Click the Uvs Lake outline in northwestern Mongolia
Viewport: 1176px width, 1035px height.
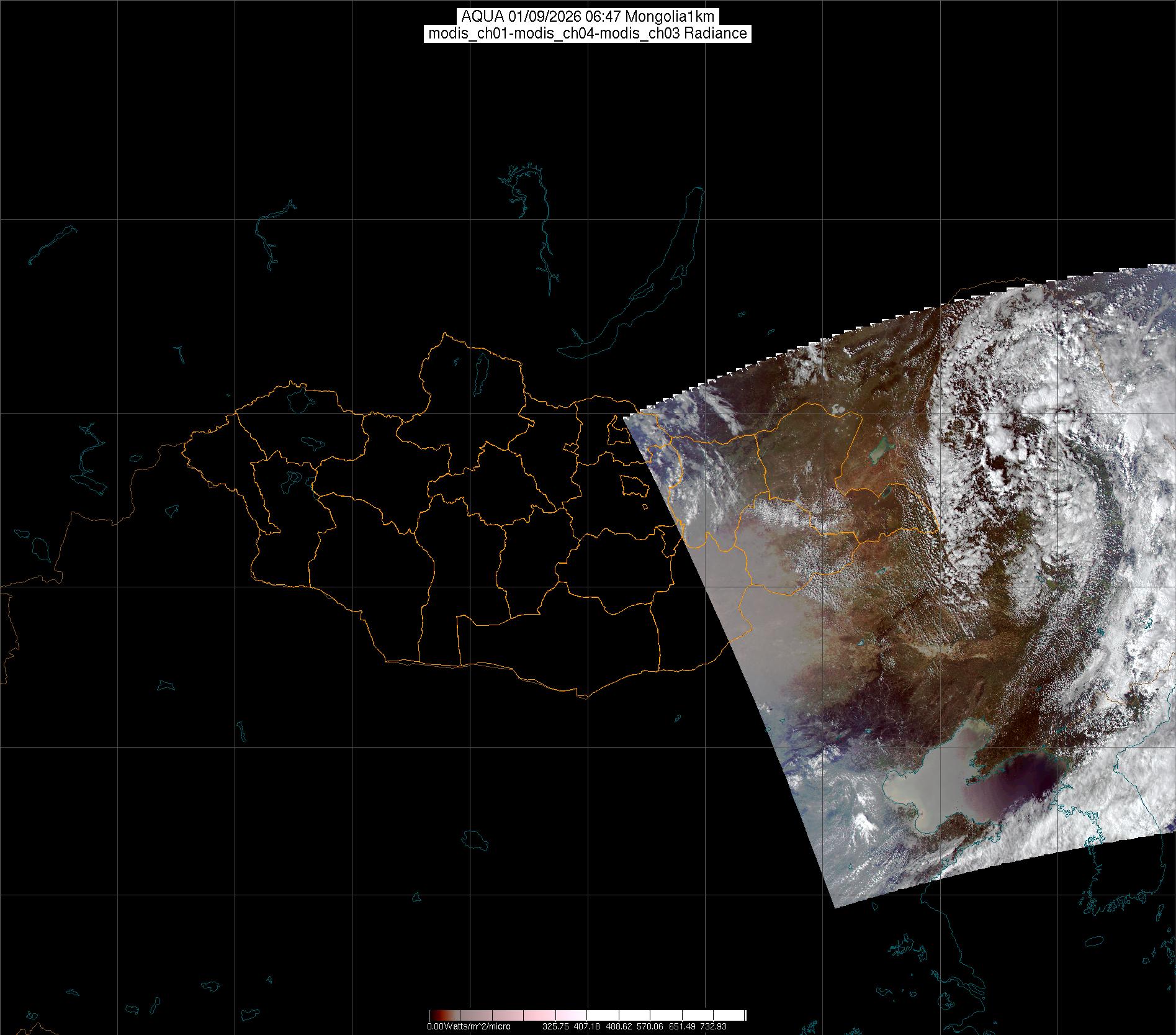298,399
